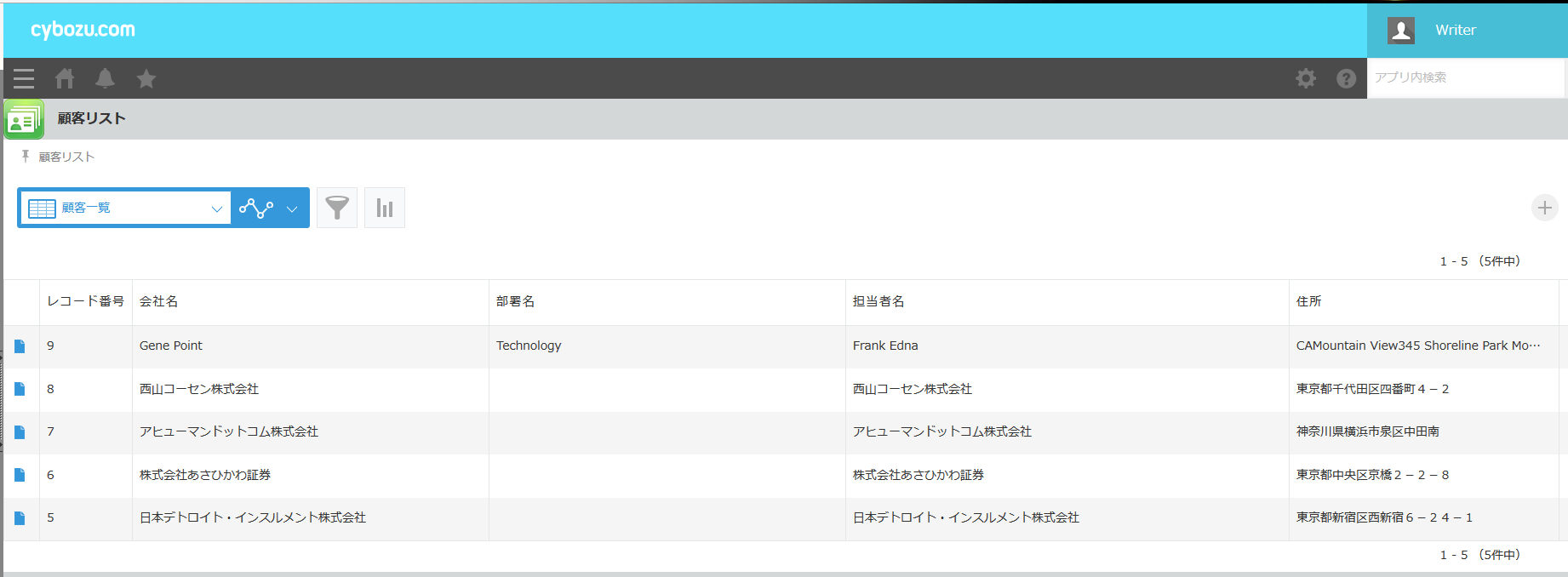Click the 東京都新宿区西新宿6－24－1 address cell
Screen dimensions: 1568x577
pyautogui.click(x=1424, y=518)
